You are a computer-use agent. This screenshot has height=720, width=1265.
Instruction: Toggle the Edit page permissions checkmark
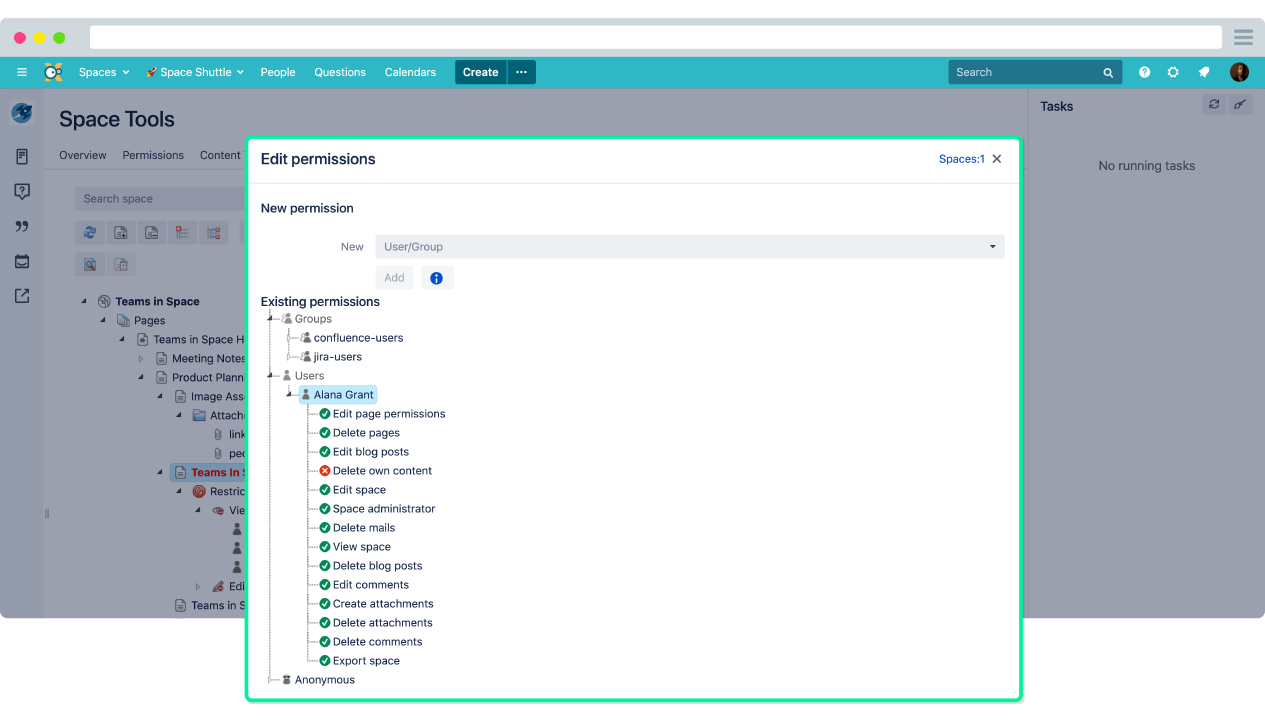point(325,414)
